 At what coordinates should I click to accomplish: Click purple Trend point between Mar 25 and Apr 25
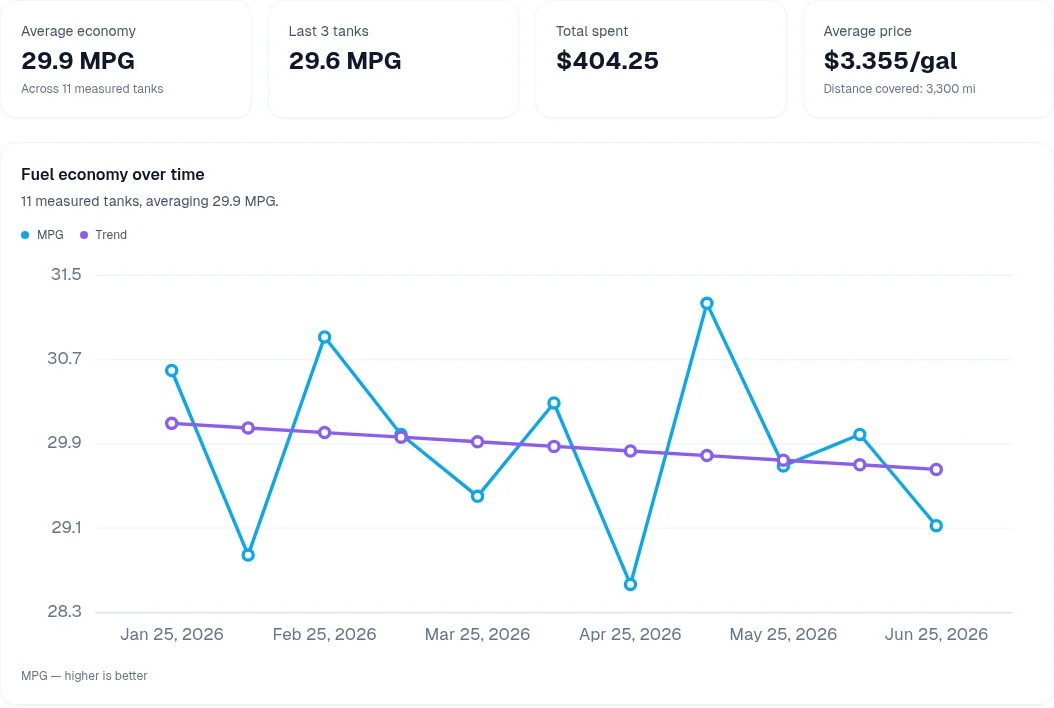coord(554,446)
